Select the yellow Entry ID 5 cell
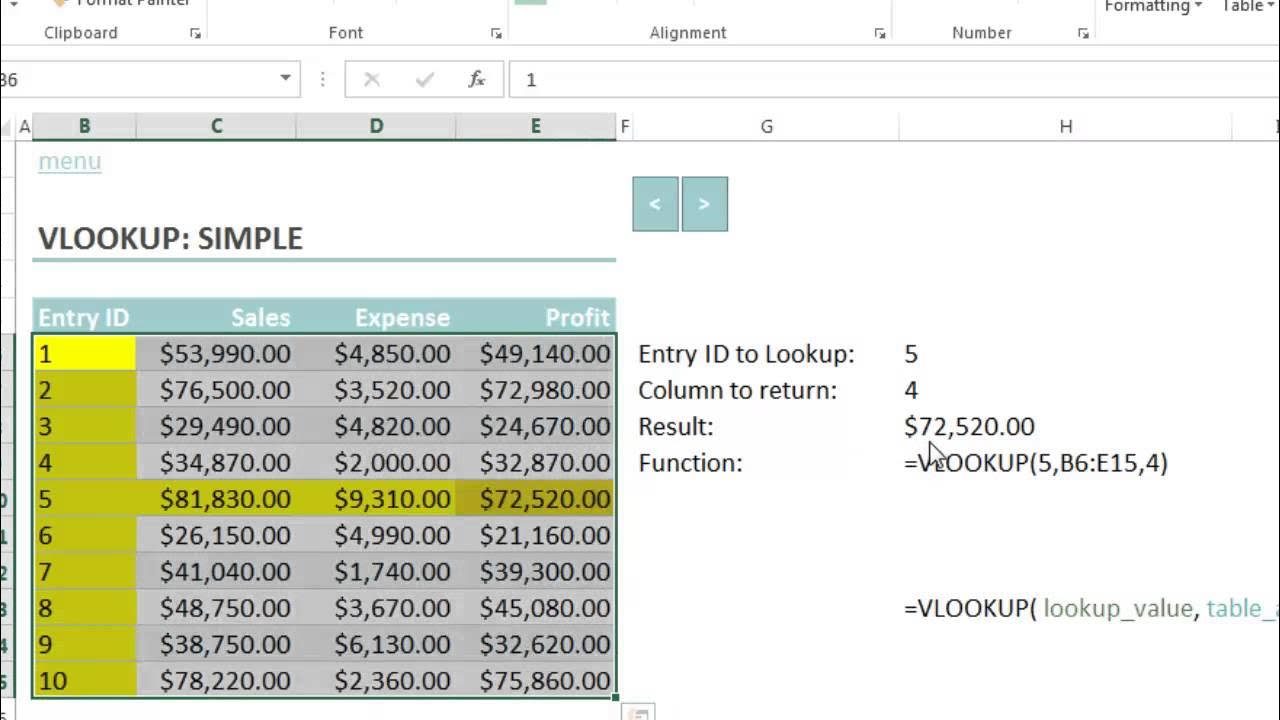 [x=84, y=498]
